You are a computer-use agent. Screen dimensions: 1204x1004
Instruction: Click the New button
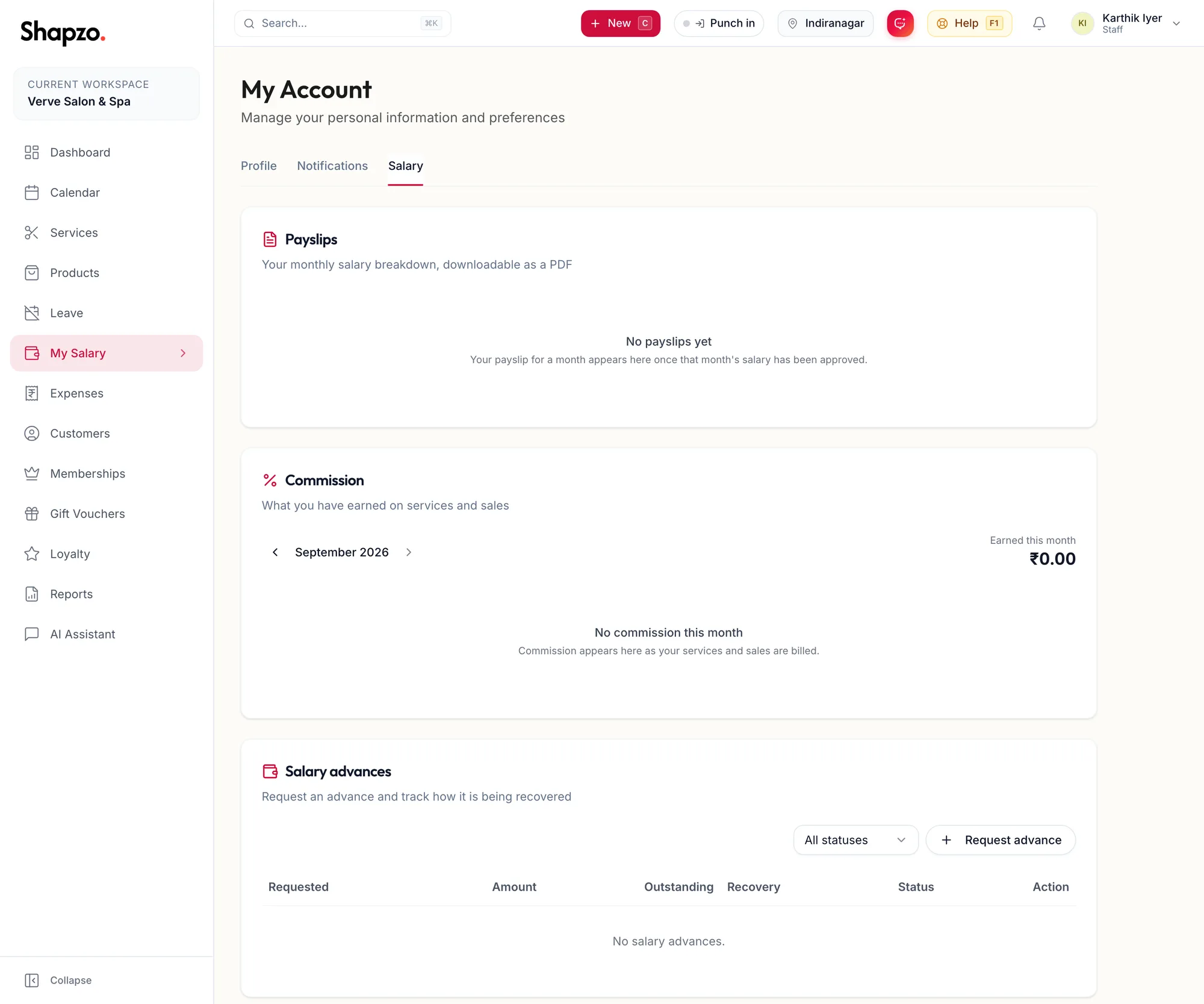(x=621, y=23)
